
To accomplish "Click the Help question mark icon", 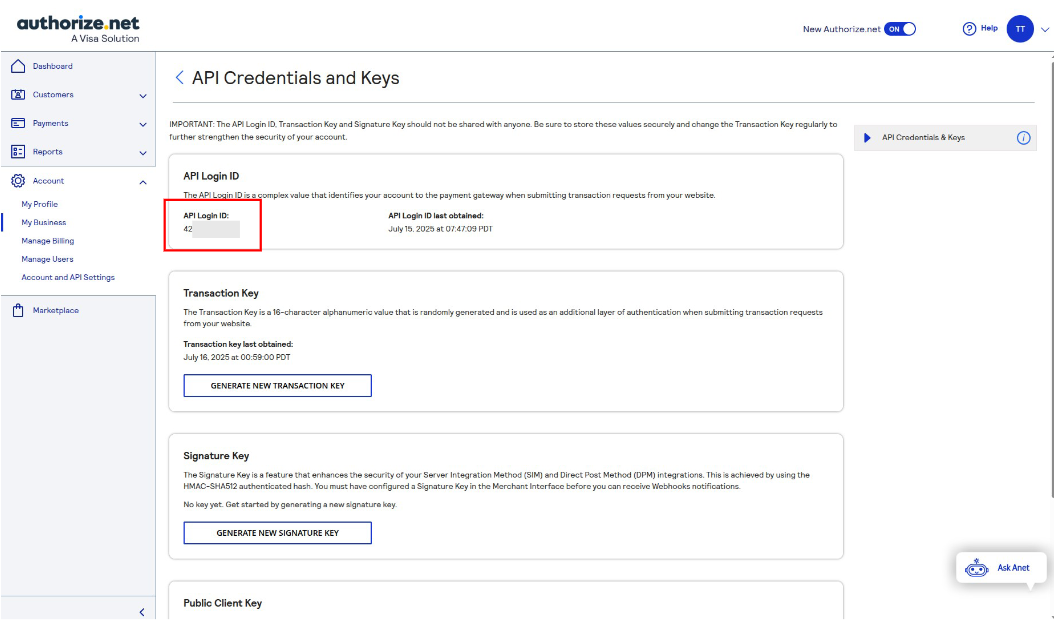I will (969, 28).
